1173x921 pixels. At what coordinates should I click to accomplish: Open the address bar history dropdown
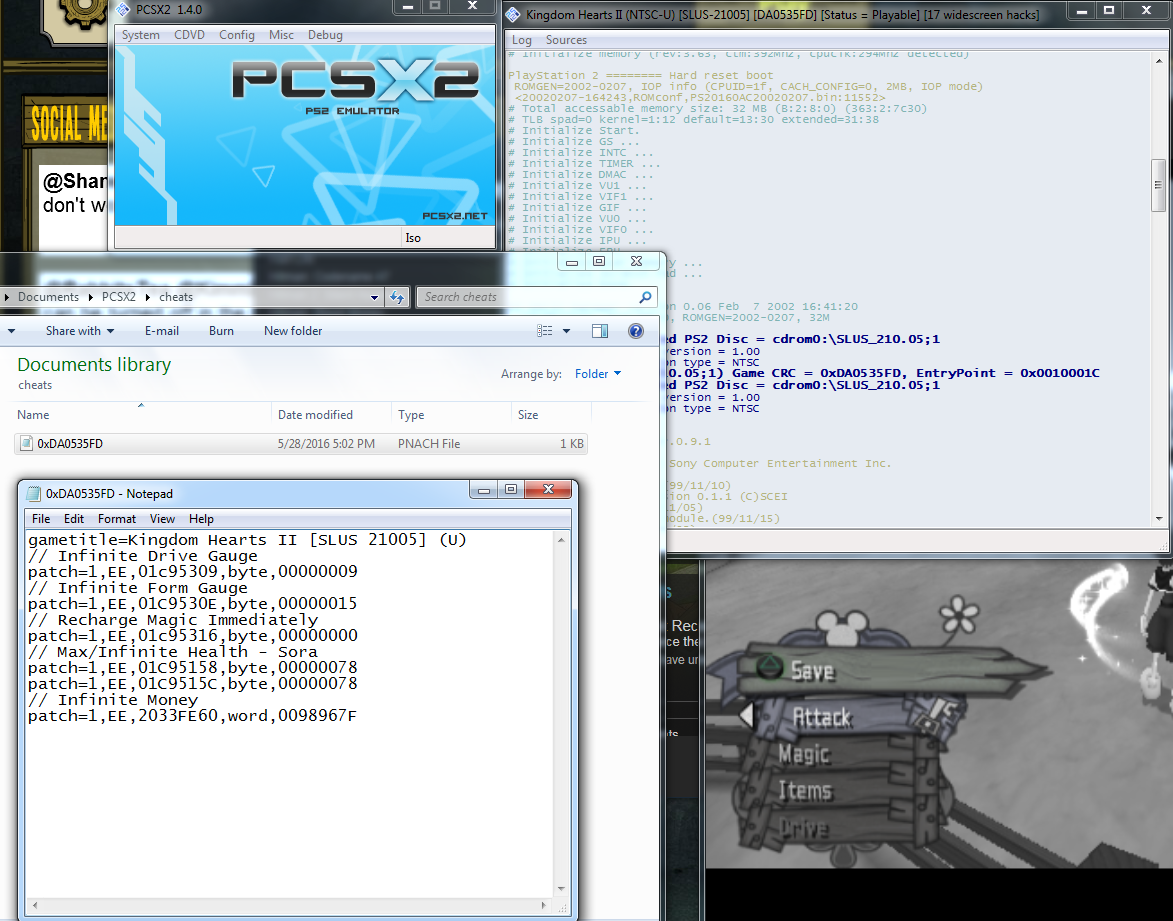coord(374,297)
